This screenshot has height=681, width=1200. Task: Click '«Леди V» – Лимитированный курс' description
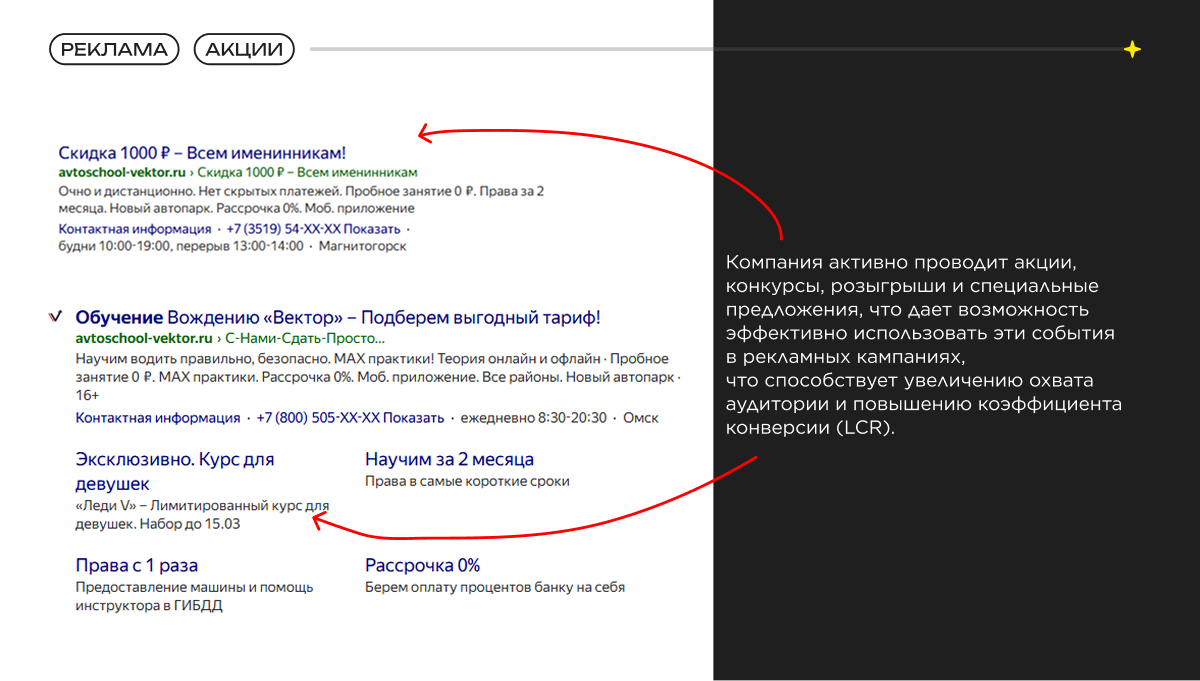tap(202, 515)
